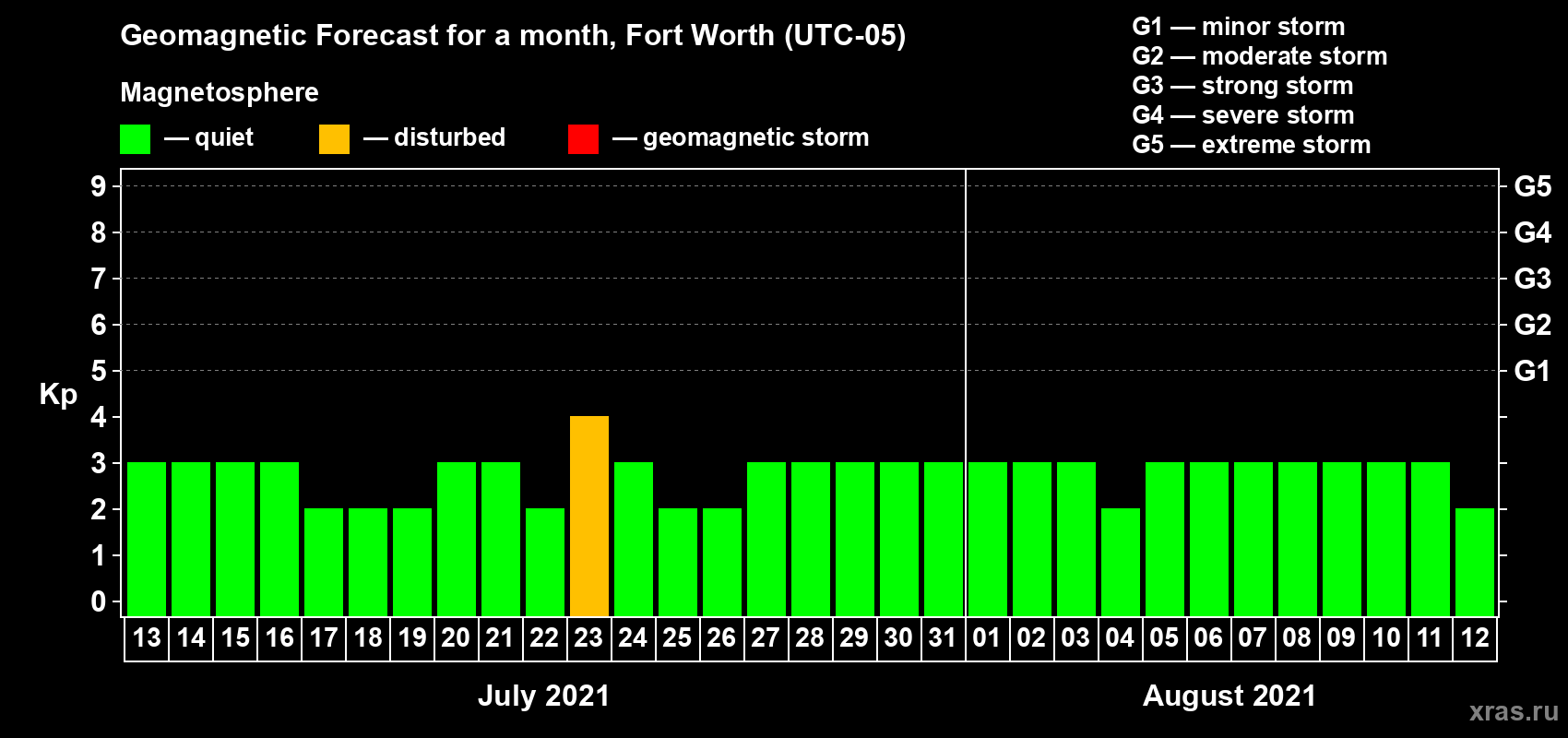Select the orange bar for July 23

point(589,517)
